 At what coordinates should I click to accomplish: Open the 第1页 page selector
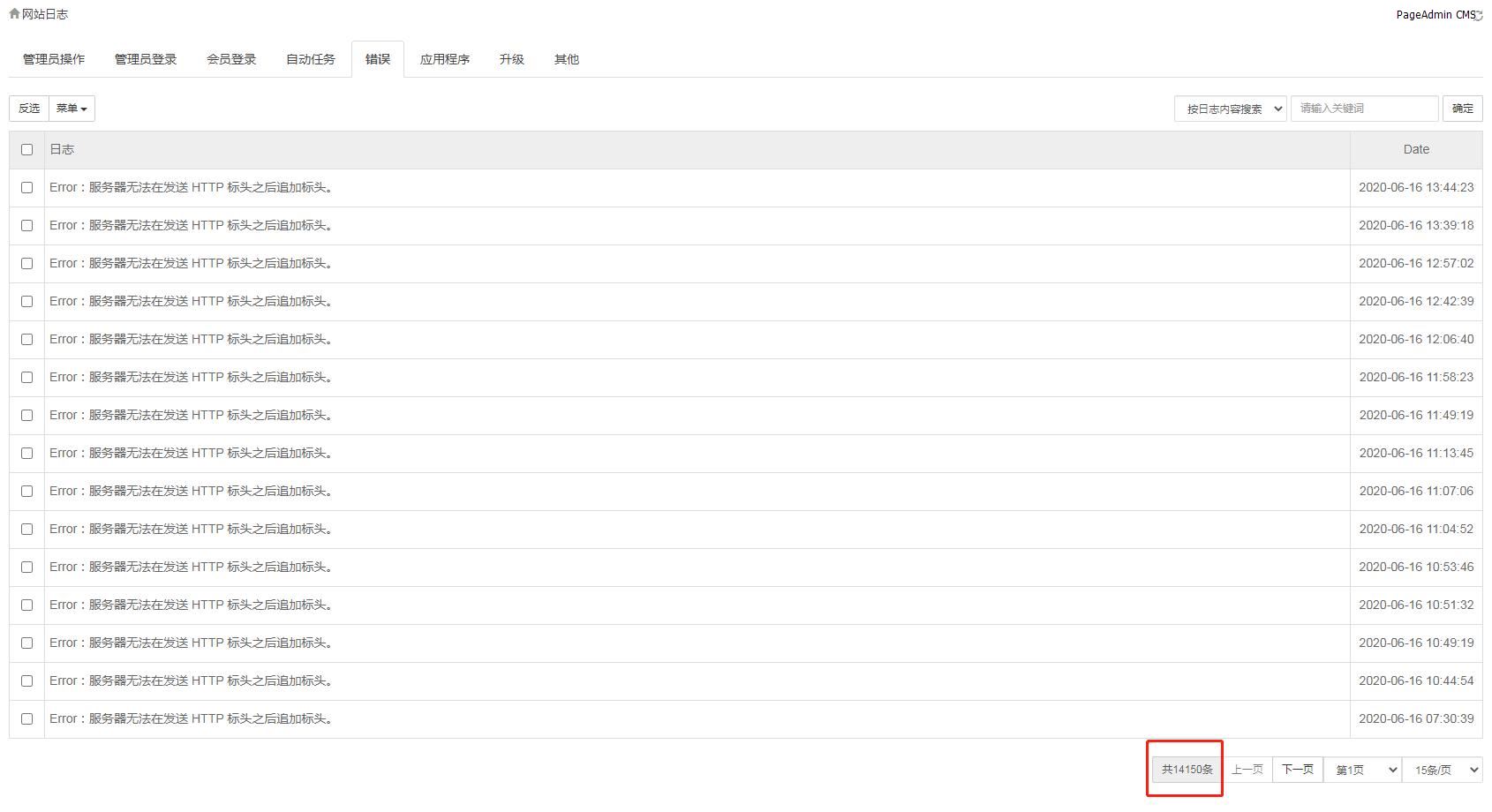[x=1362, y=770]
